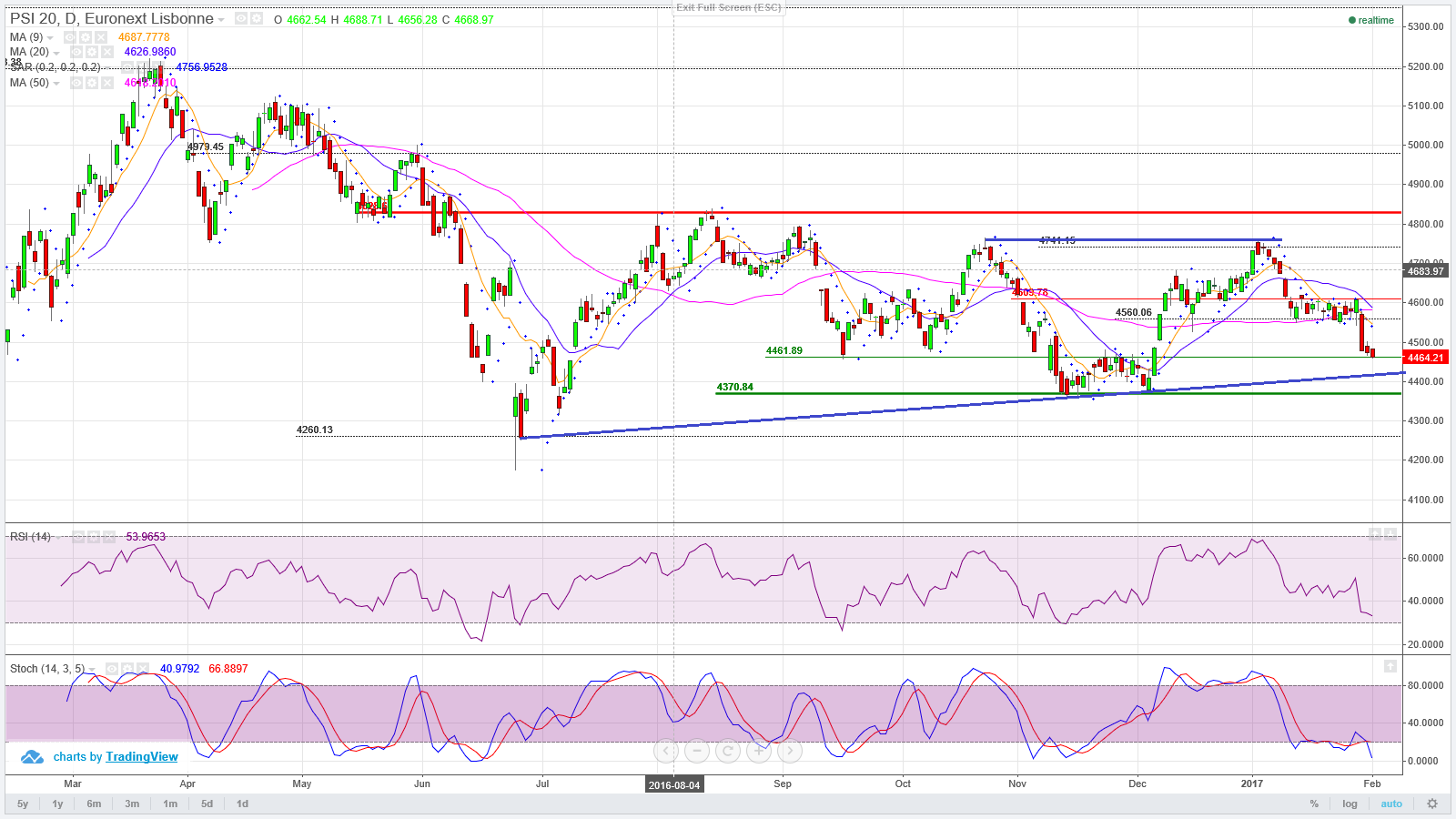Click the realtime status indicator
Screen dimensions: 1456x819
(x=1371, y=20)
